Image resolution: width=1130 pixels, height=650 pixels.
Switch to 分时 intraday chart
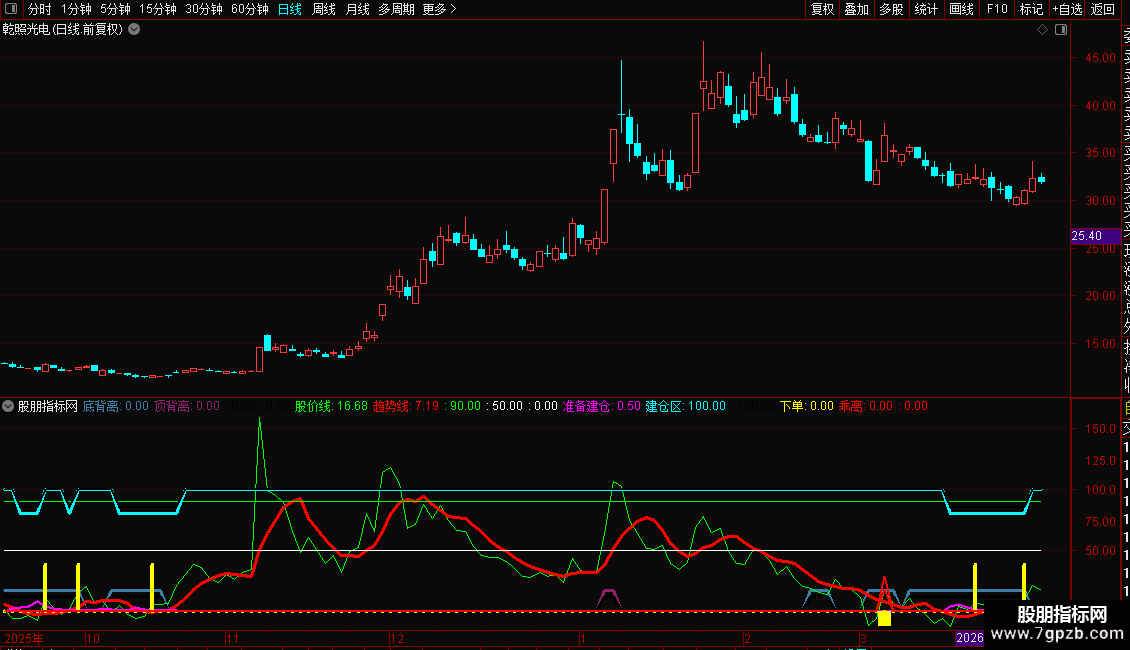[39, 9]
